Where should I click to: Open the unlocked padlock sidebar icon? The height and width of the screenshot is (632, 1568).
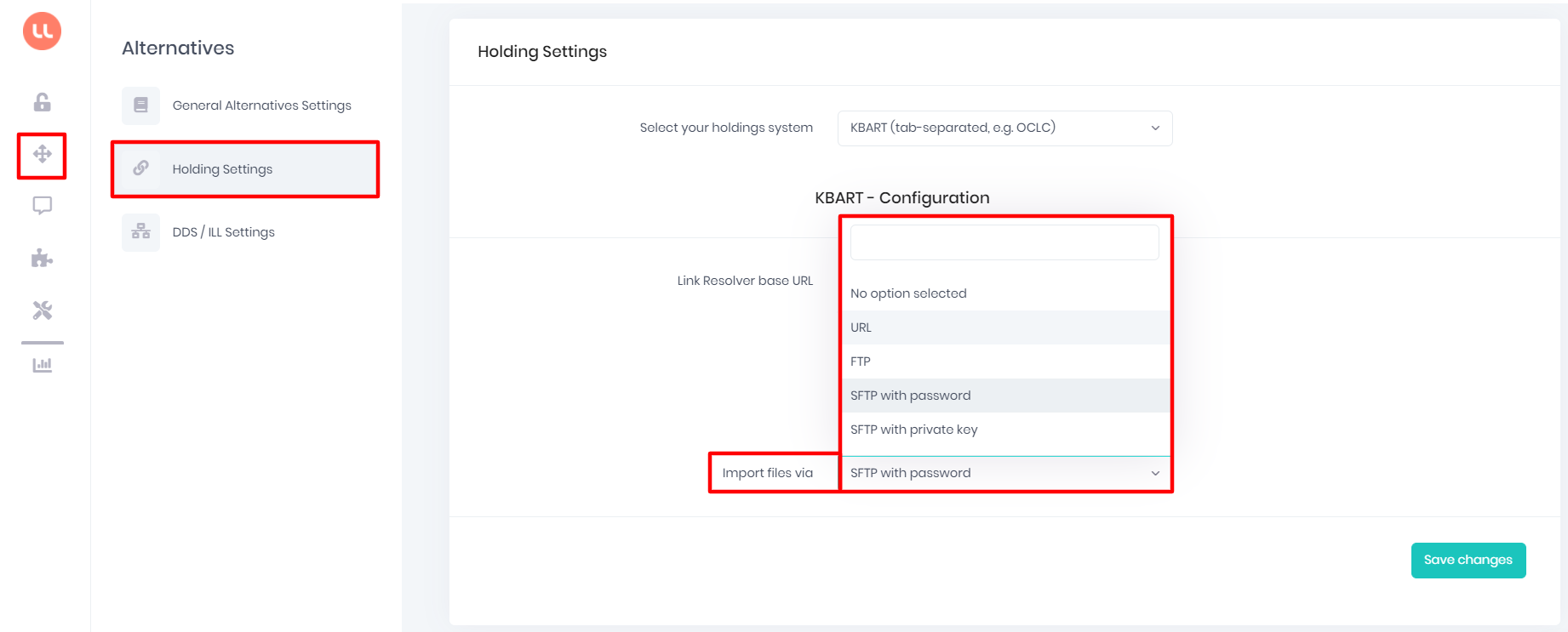(42, 102)
